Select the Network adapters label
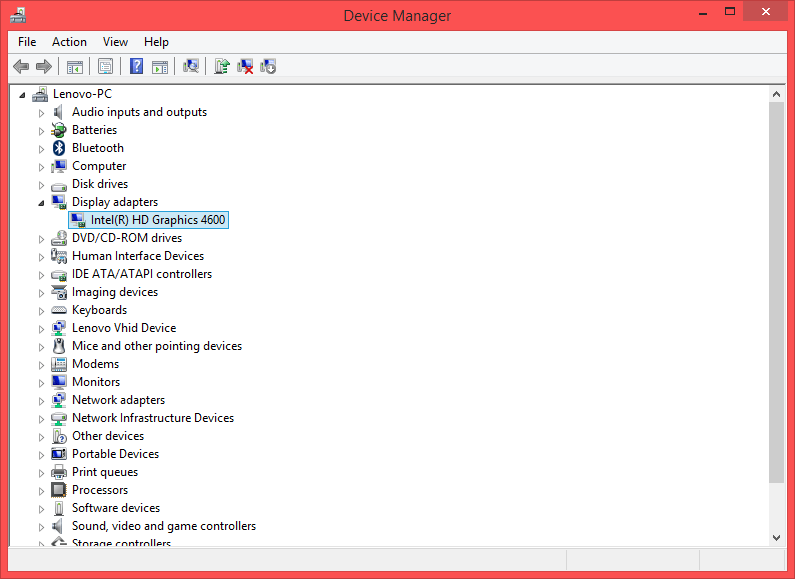 click(118, 400)
